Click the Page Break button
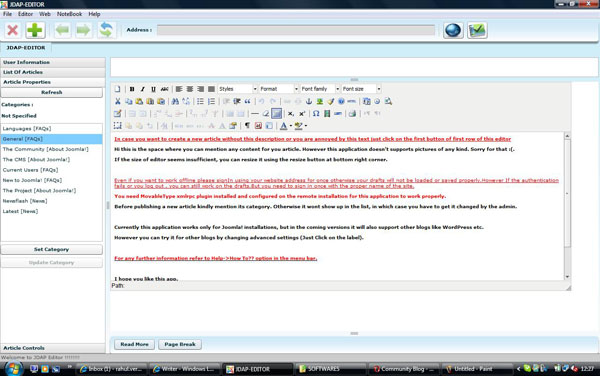The width and height of the screenshot is (600, 376). click(180, 344)
